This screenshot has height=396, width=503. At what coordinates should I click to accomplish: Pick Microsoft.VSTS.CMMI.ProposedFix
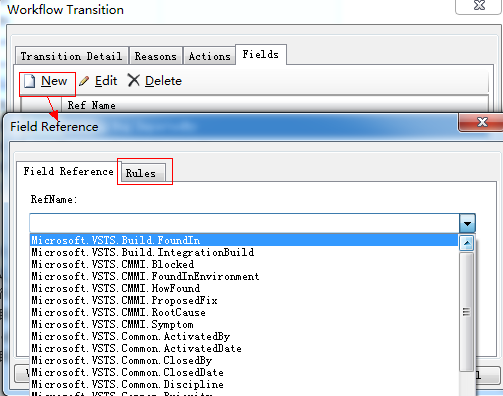coord(244,300)
